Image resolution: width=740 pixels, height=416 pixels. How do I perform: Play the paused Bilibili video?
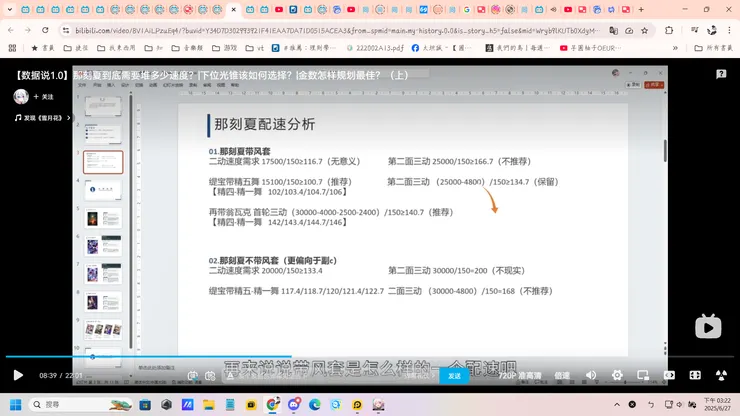18,375
